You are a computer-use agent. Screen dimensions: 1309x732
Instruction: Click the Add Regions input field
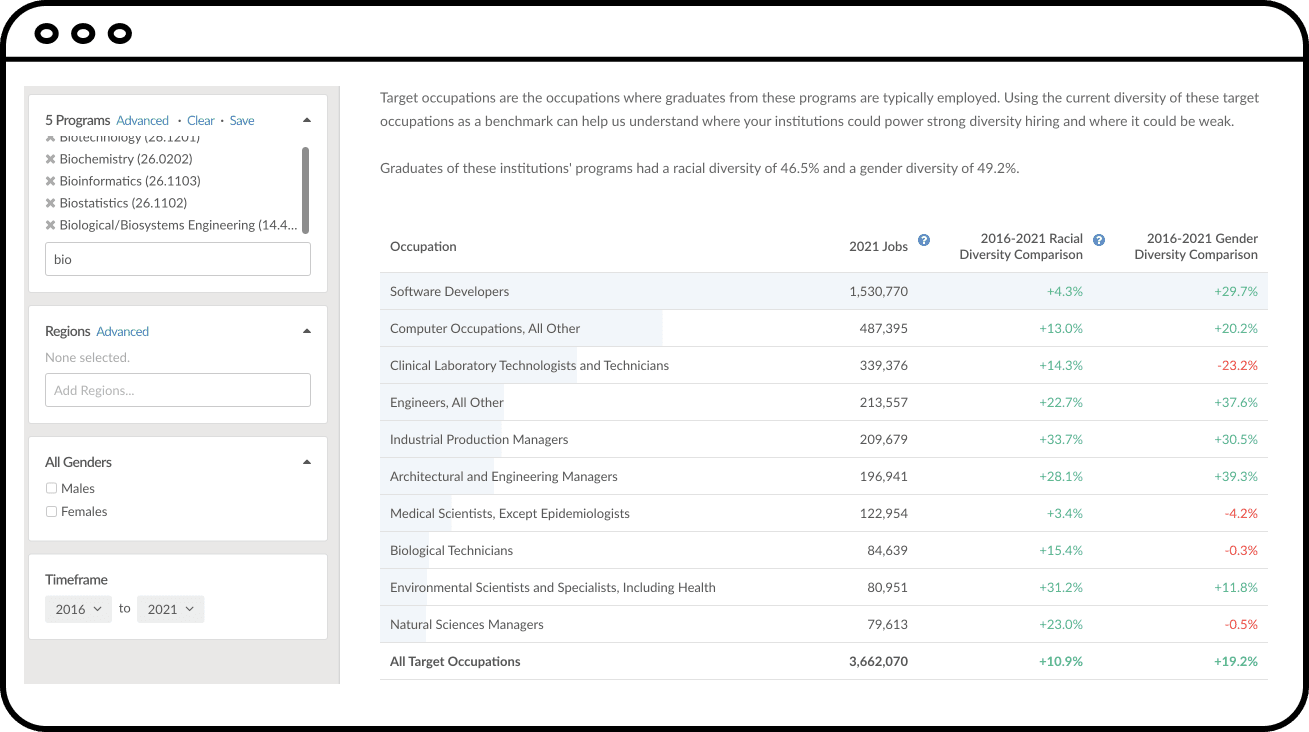point(178,390)
